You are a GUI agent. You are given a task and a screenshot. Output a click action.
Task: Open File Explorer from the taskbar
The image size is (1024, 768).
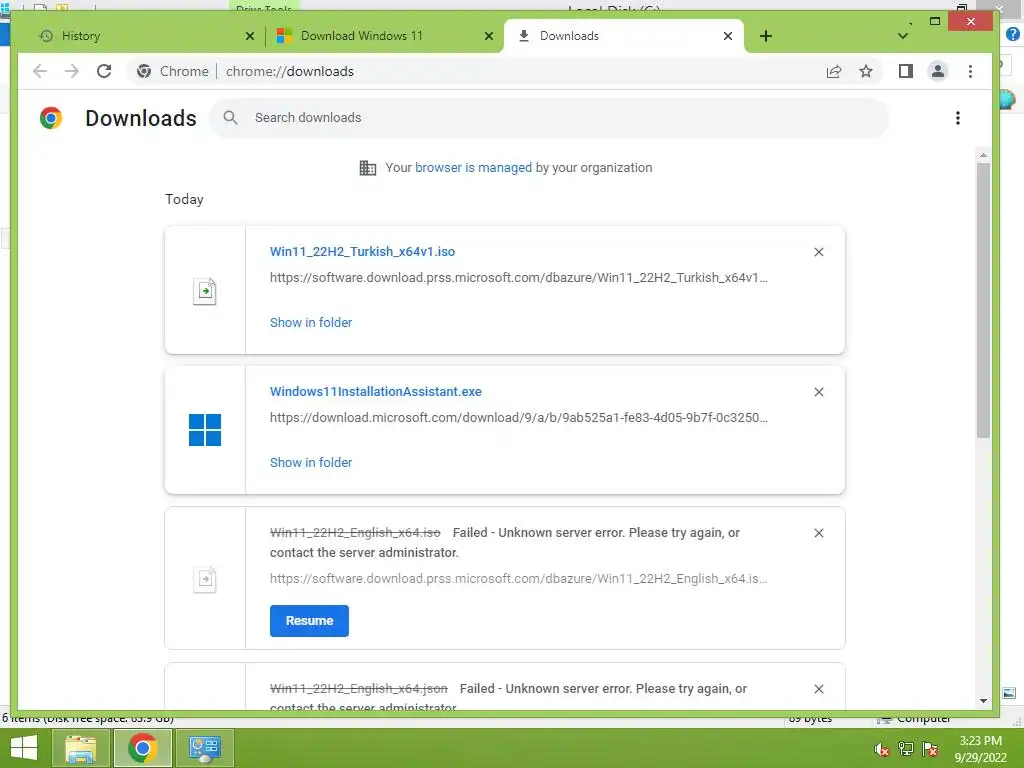(80, 748)
